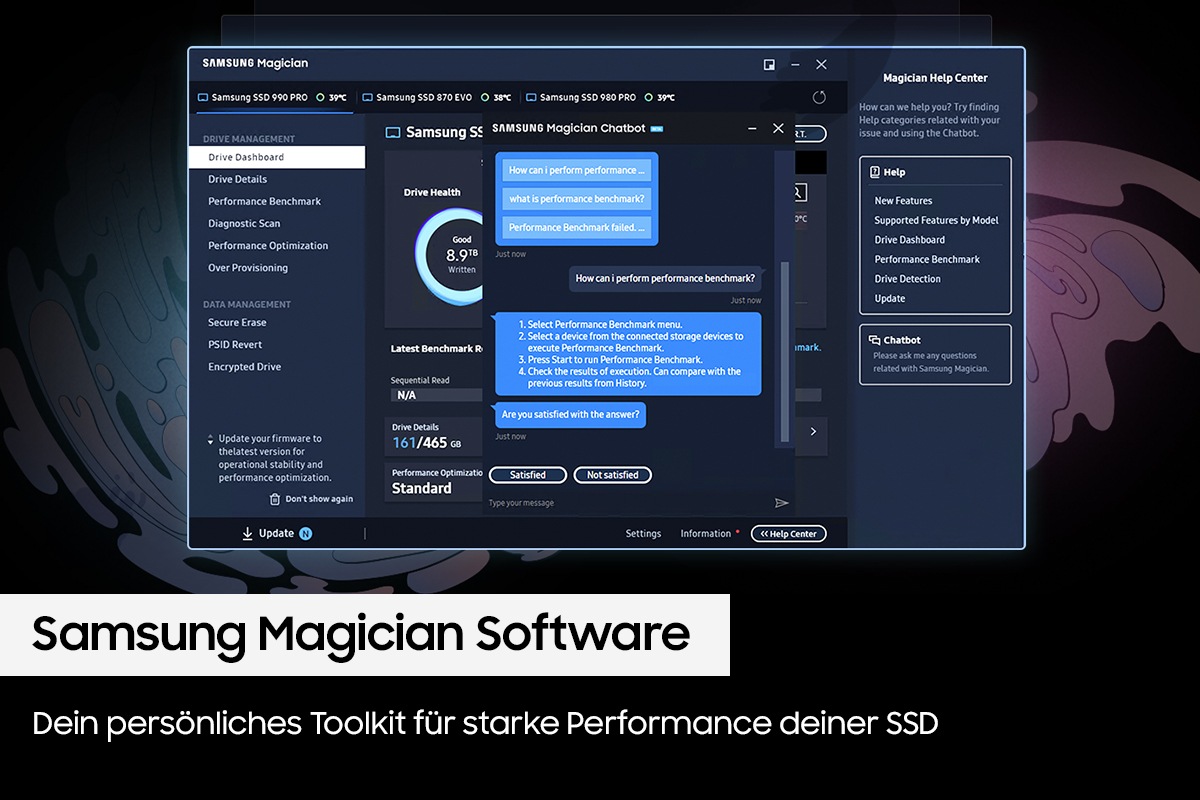Screen dimensions: 1200x800
Task: Click the pop-out window icon in title bar
Action: 769,64
